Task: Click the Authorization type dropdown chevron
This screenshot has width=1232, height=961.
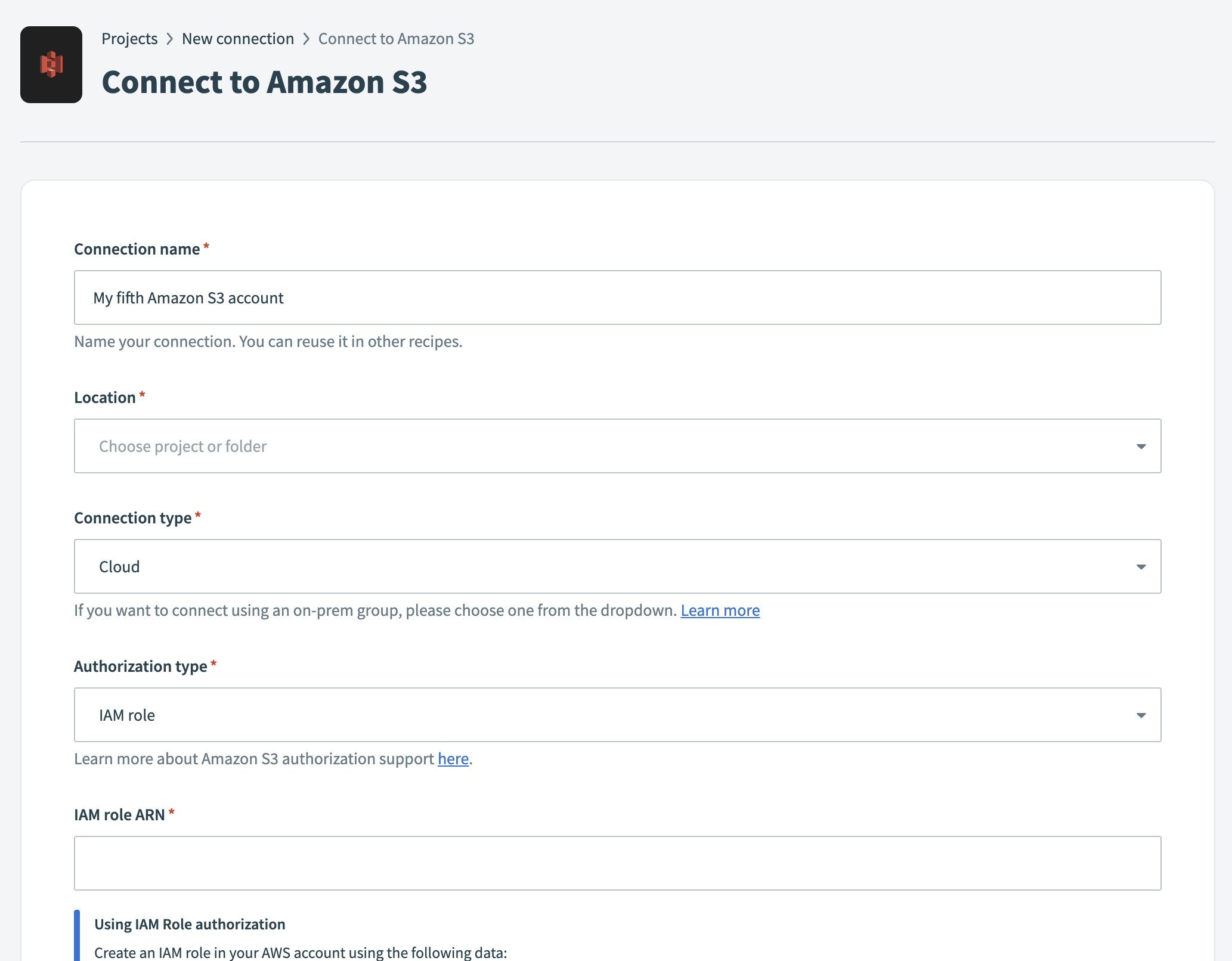Action: pos(1141,715)
